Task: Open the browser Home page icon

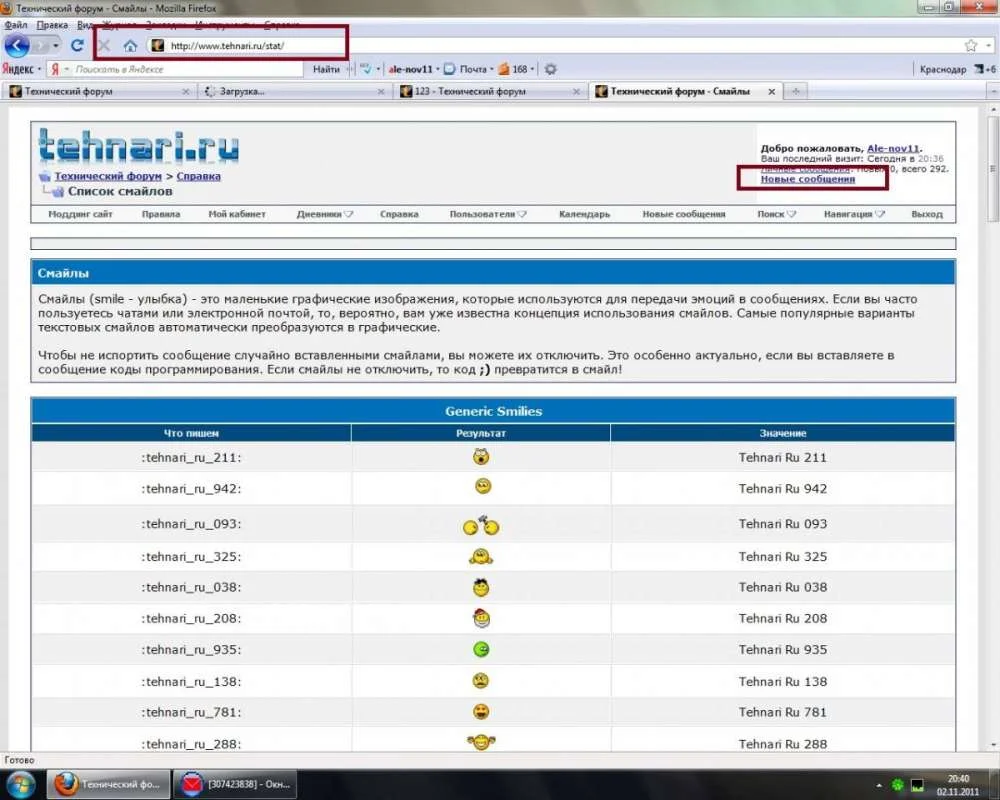Action: pyautogui.click(x=130, y=46)
